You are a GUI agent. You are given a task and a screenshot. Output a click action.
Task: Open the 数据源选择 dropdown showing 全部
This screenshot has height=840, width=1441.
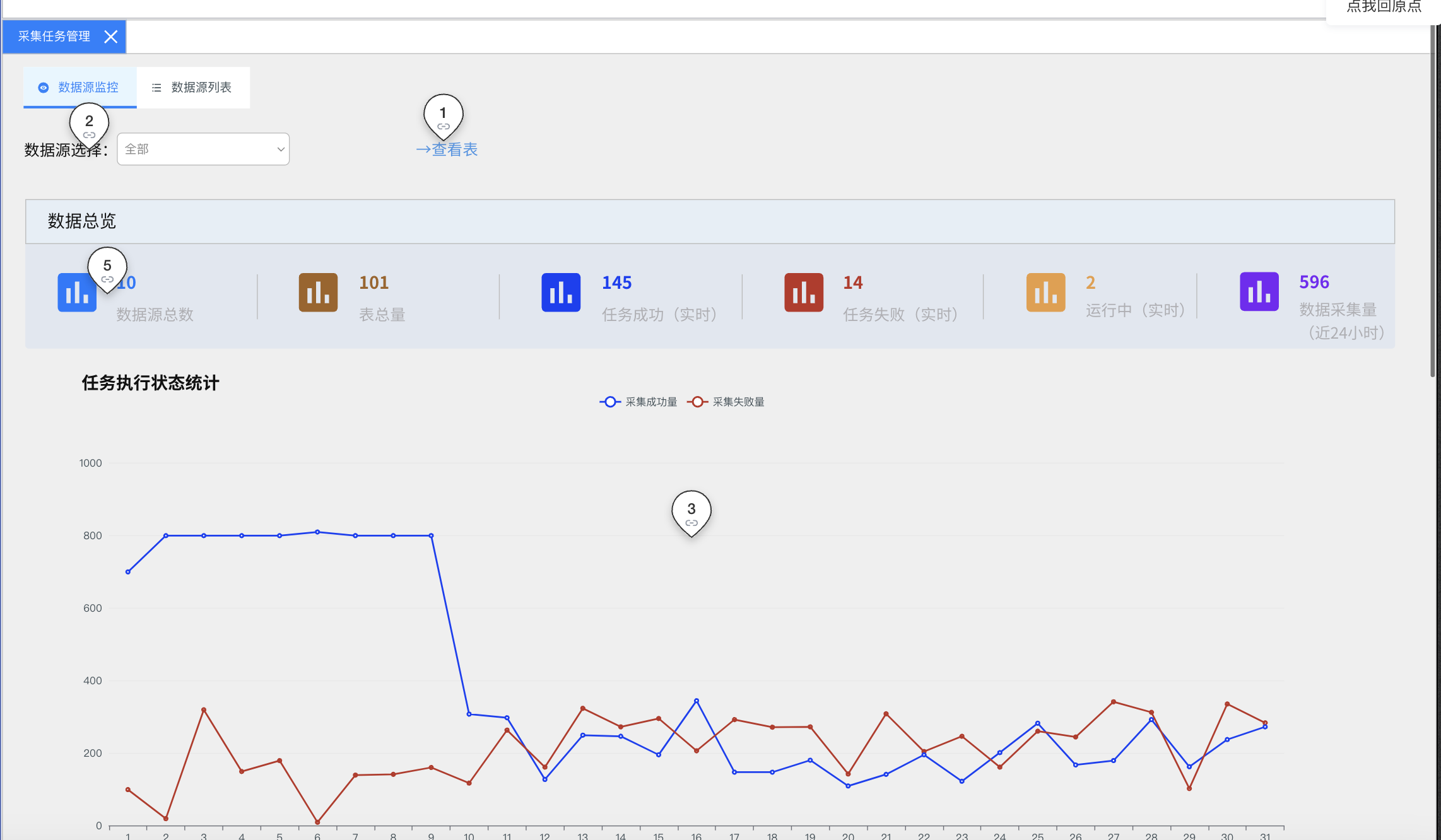(203, 149)
